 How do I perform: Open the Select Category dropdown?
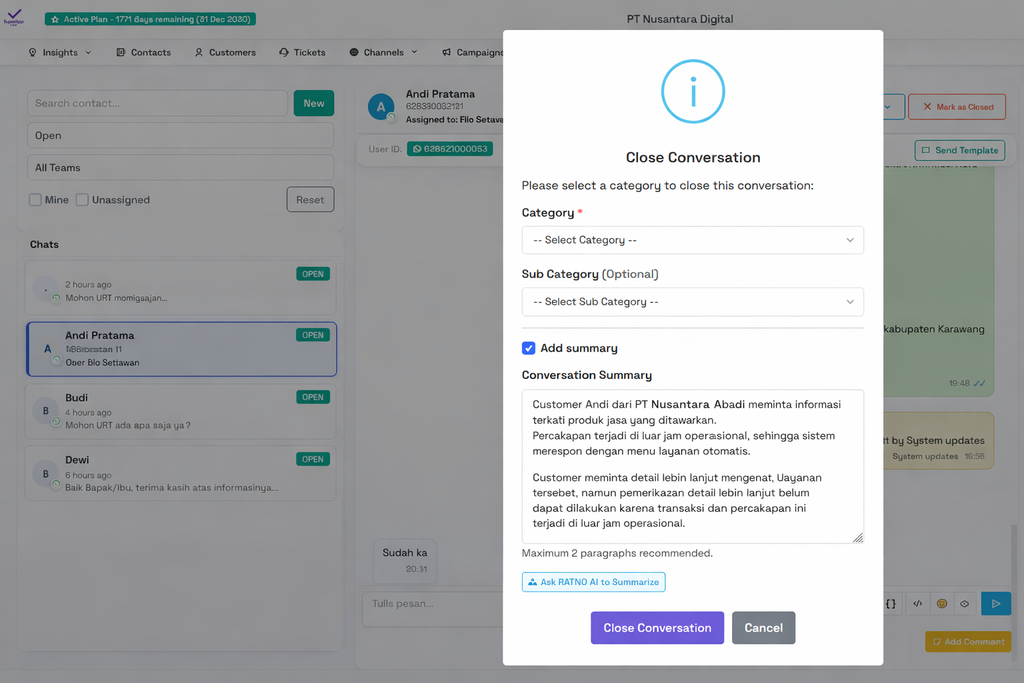click(x=692, y=240)
